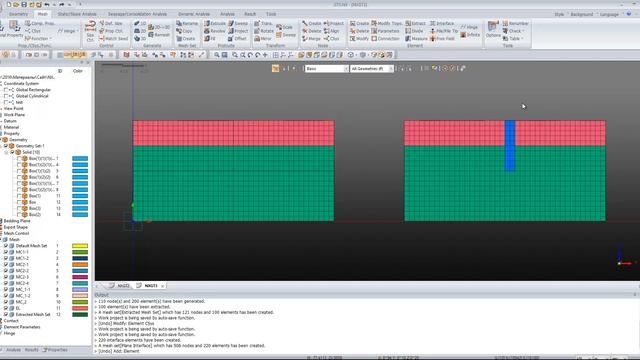Image resolution: width=640 pixels, height=360 pixels.
Task: Open the Function dropdown
Action: click(38, 38)
